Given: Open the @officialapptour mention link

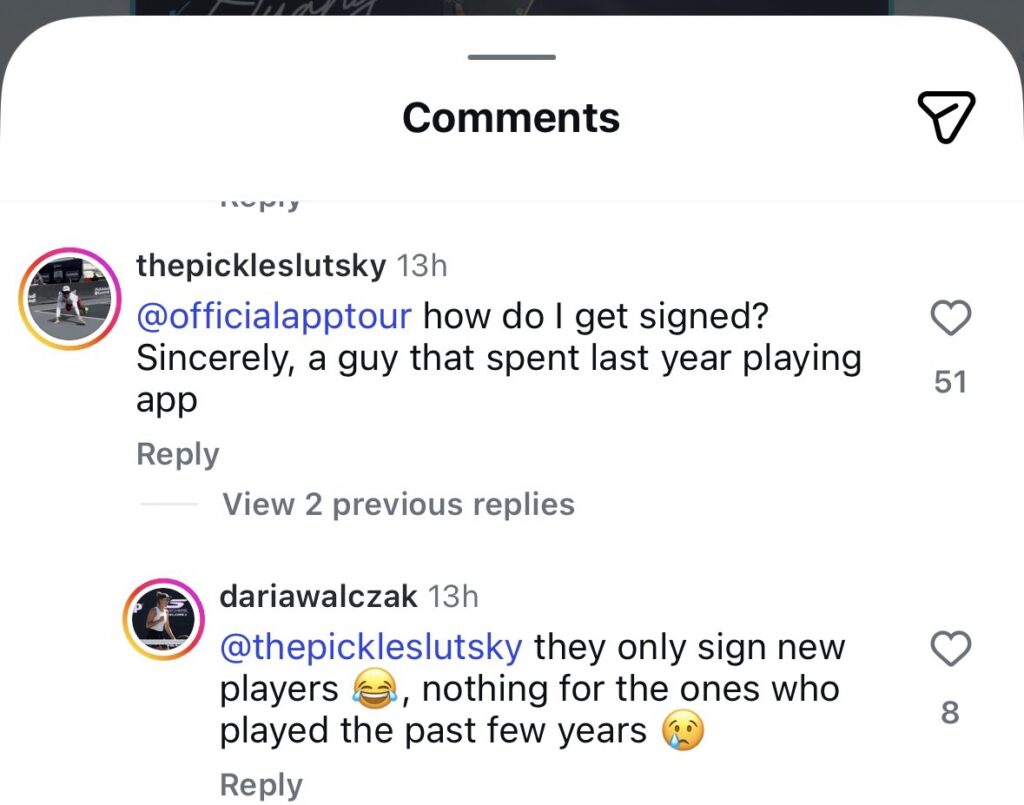Looking at the screenshot, I should (x=274, y=316).
